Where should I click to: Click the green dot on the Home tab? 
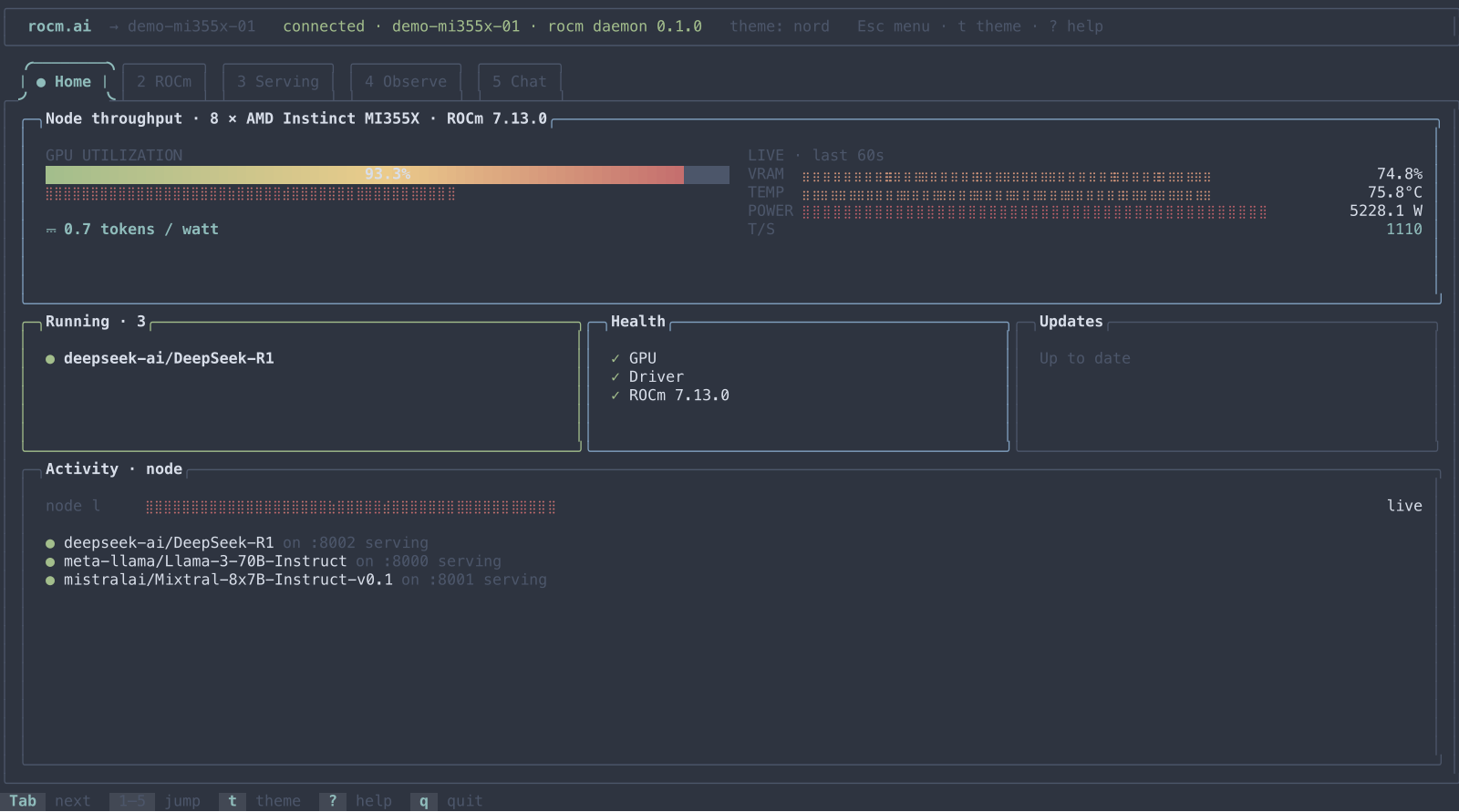pyautogui.click(x=41, y=82)
